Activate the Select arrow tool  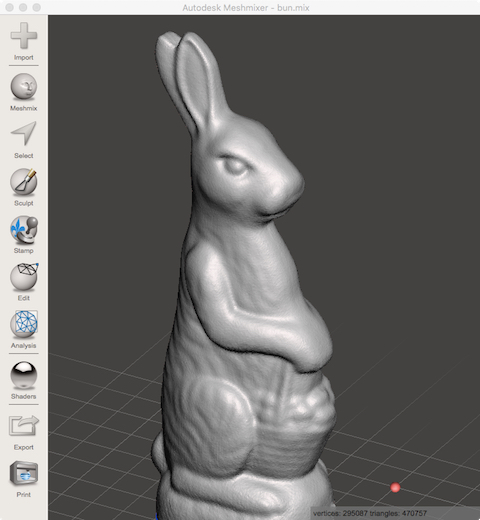coord(24,134)
